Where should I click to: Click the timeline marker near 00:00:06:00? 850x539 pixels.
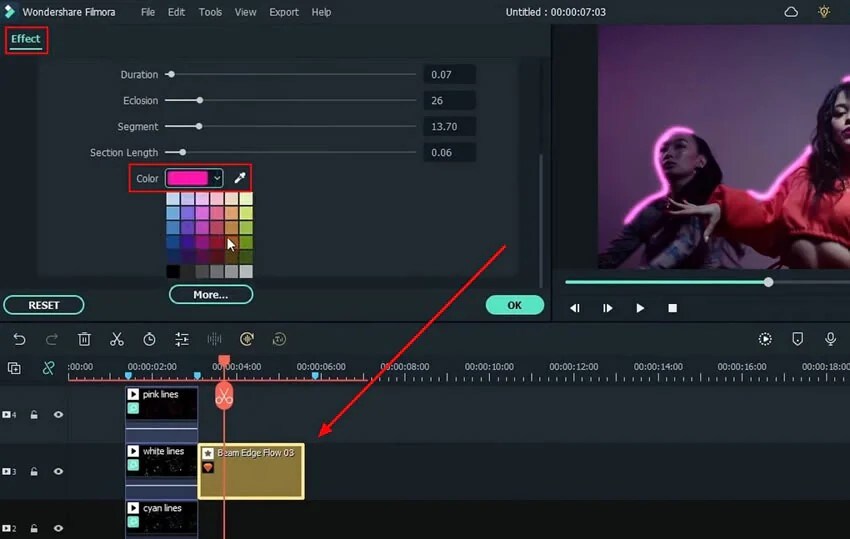coord(315,375)
